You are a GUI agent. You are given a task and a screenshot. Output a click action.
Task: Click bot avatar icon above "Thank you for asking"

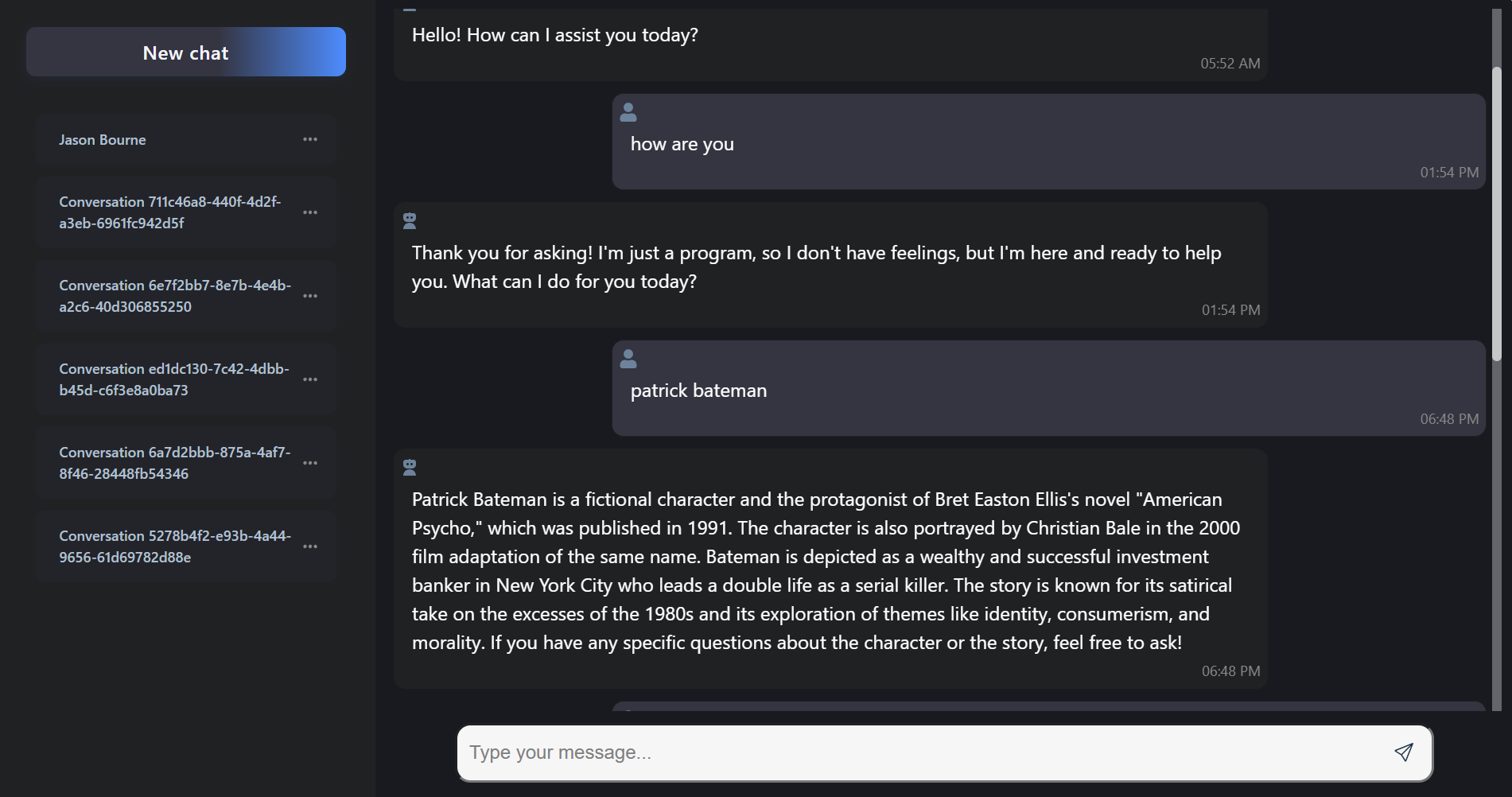410,221
